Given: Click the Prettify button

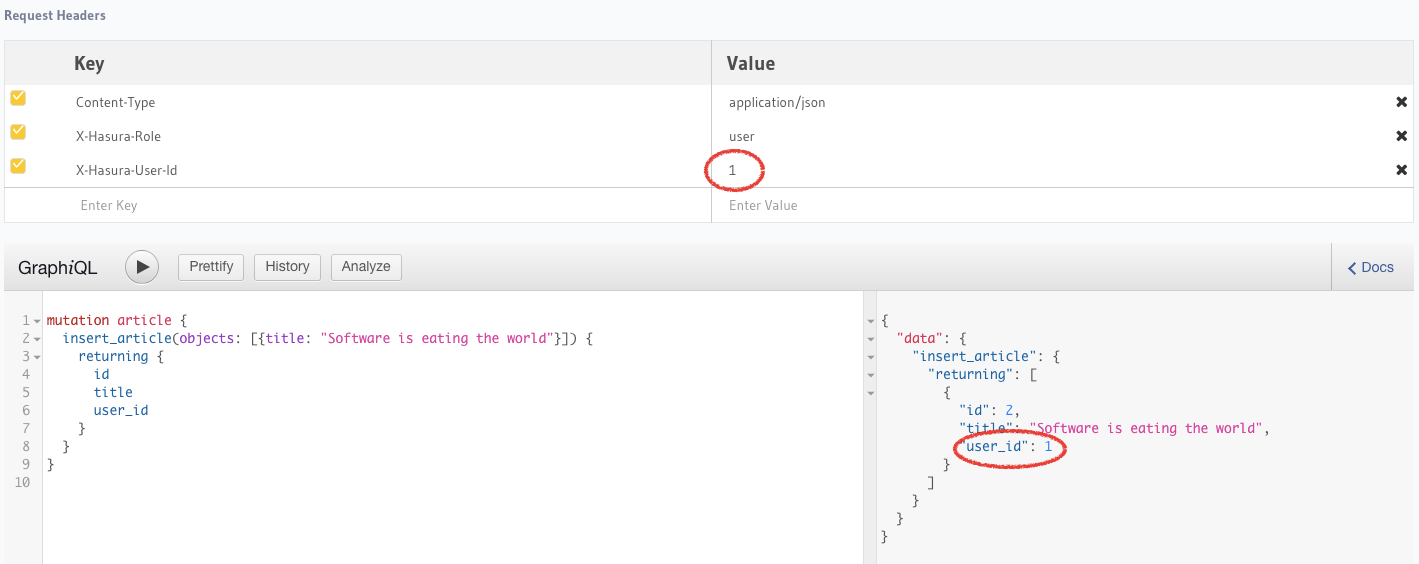Looking at the screenshot, I should pos(211,267).
